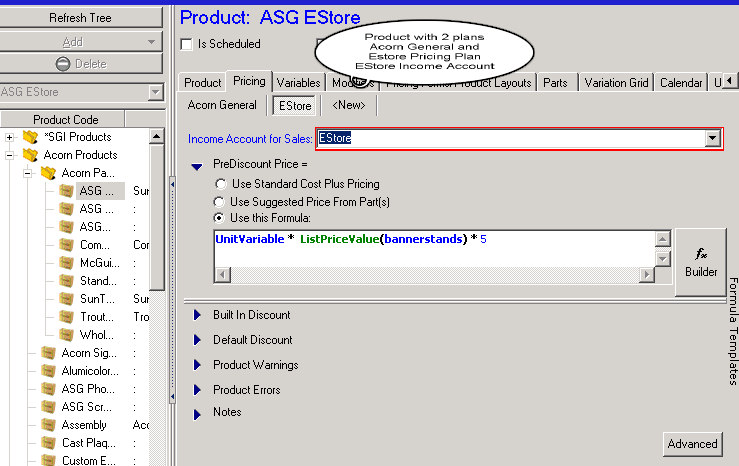Click the formula scroll-left arrow
The image size is (739, 466).
tap(222, 274)
